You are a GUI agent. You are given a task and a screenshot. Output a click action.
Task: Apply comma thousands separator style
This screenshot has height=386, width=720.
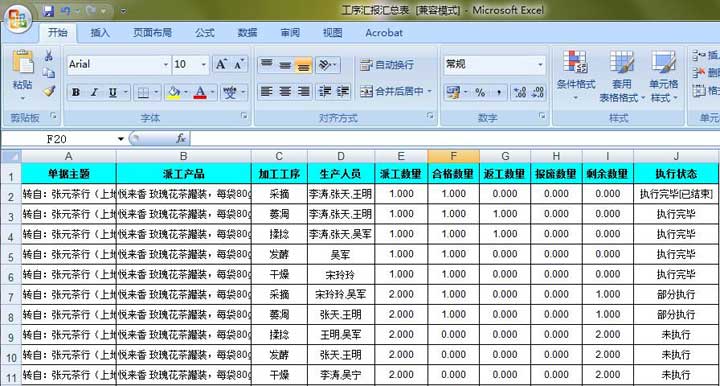click(499, 92)
